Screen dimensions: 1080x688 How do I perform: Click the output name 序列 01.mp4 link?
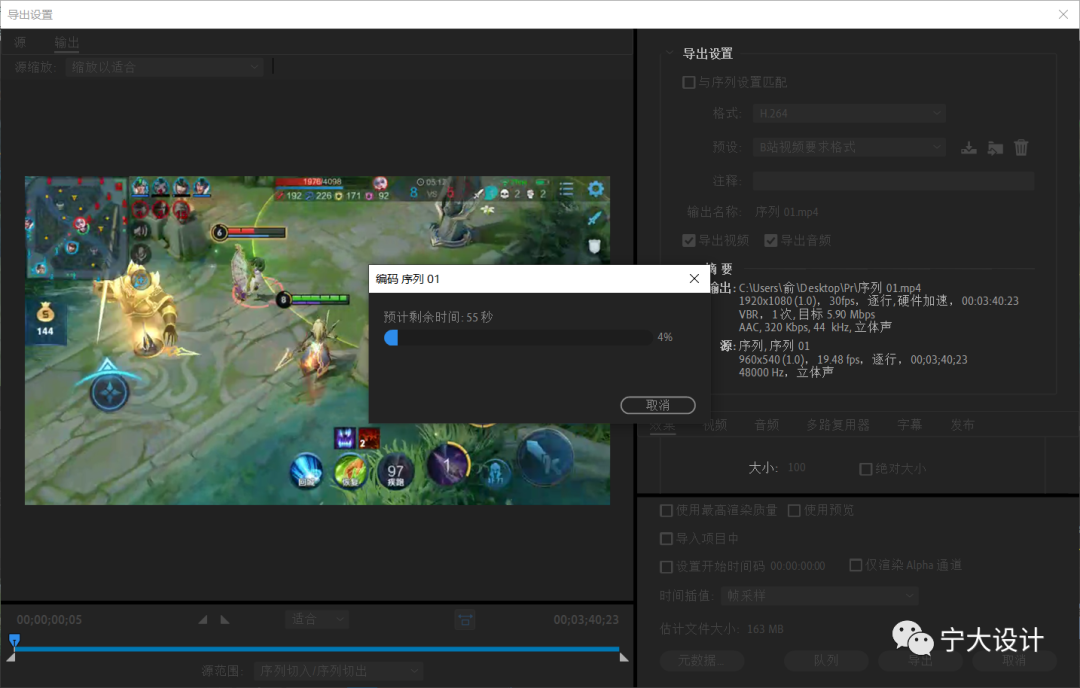tap(787, 212)
